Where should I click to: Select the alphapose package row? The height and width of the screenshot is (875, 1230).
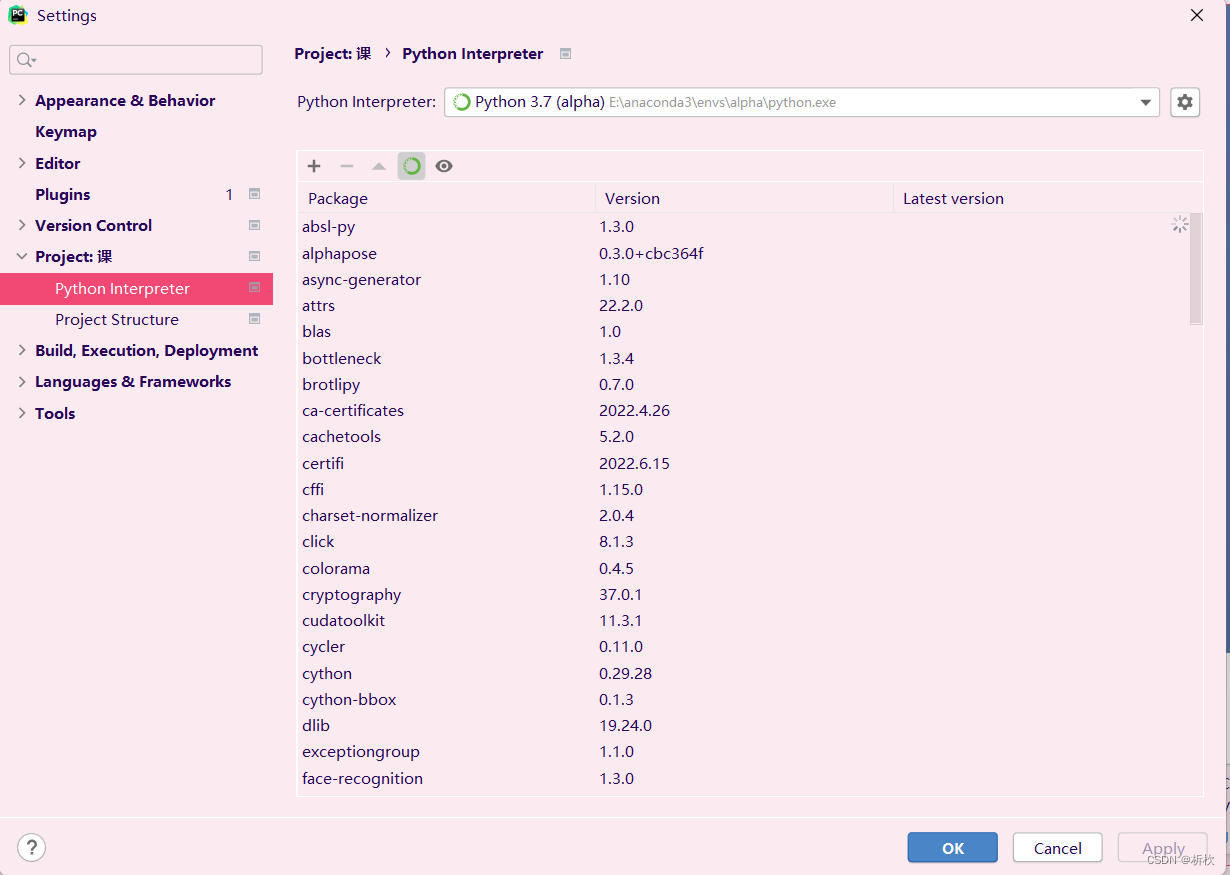coord(744,253)
